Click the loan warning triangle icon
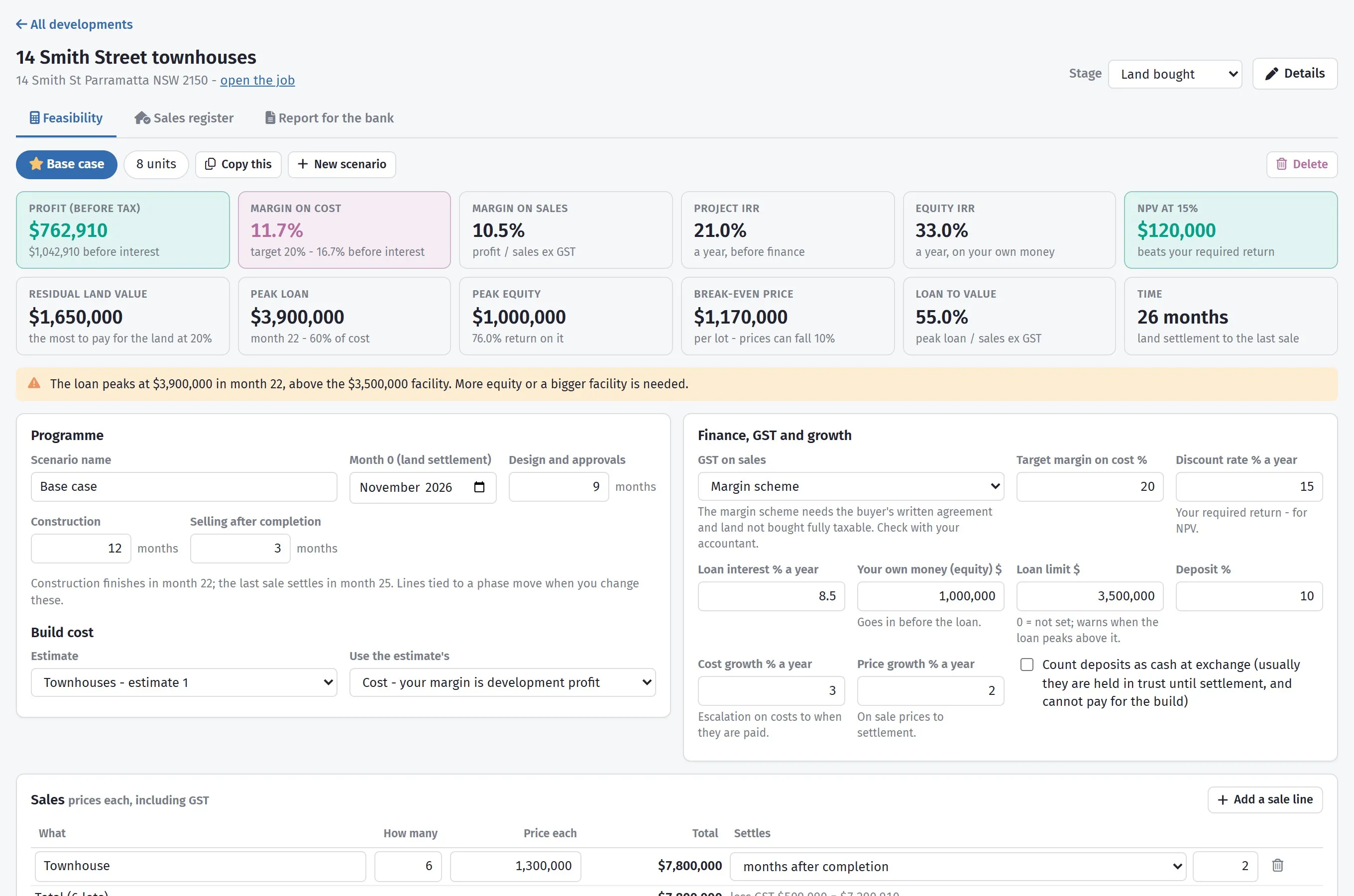 (x=34, y=383)
